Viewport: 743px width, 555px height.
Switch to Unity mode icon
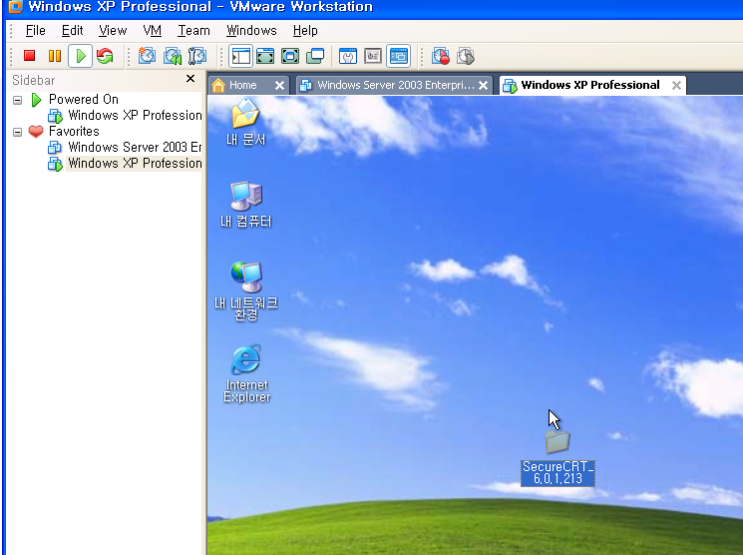coord(315,56)
